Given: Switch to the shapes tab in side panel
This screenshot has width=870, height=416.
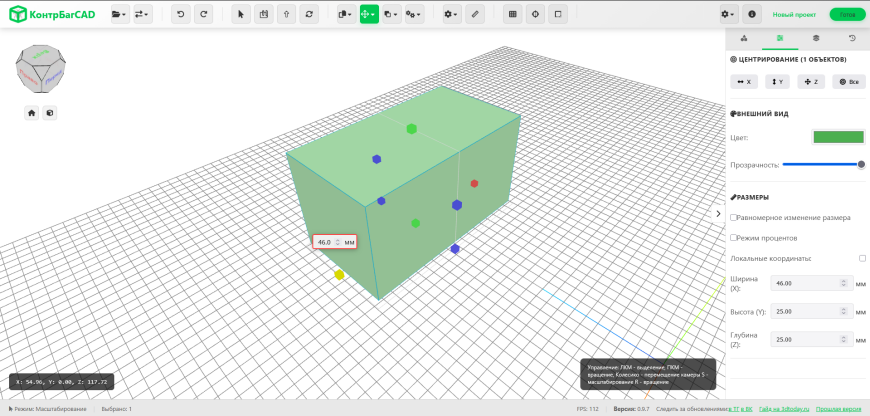Looking at the screenshot, I should point(743,38).
